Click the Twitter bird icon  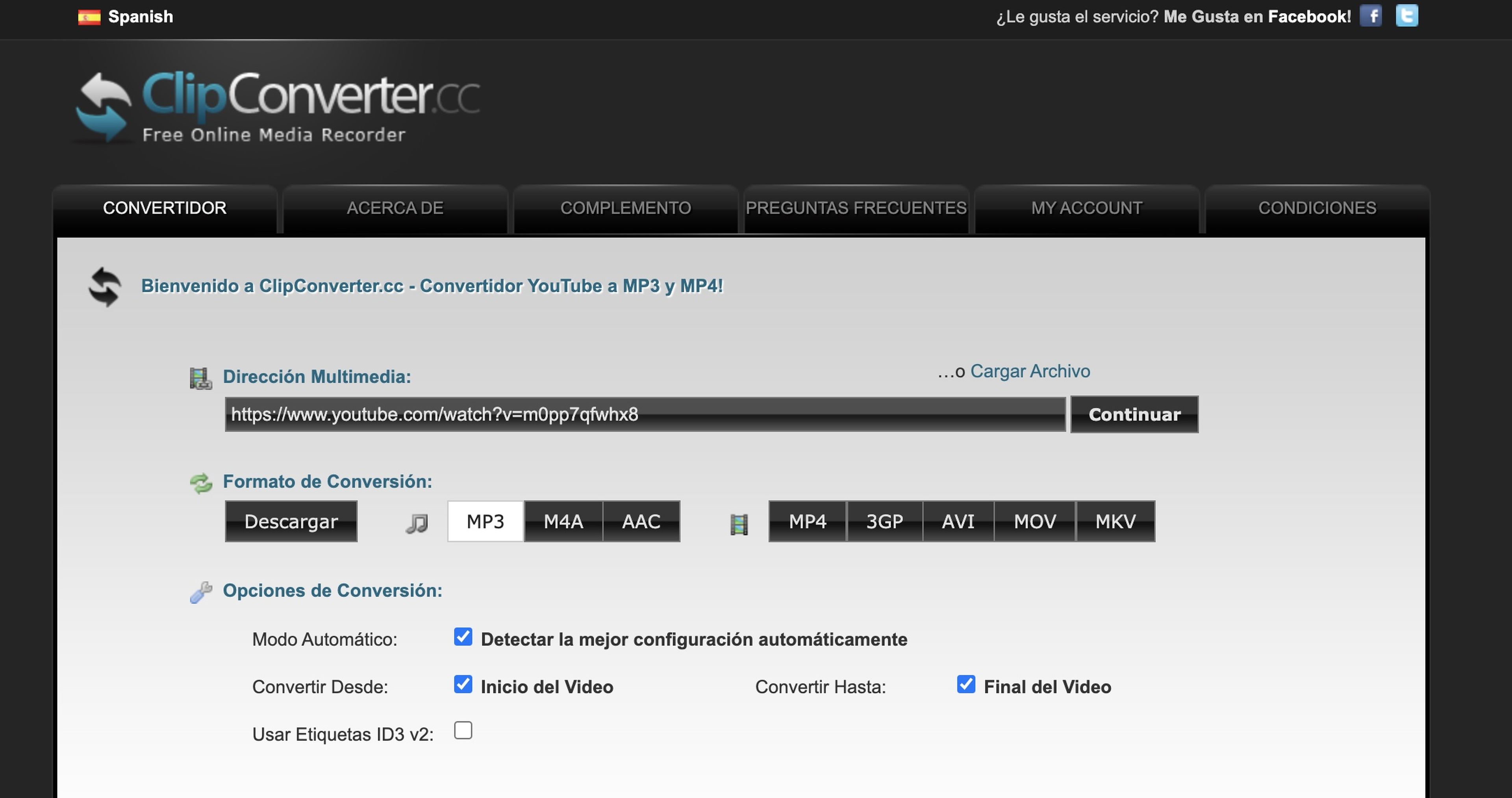(x=1407, y=16)
